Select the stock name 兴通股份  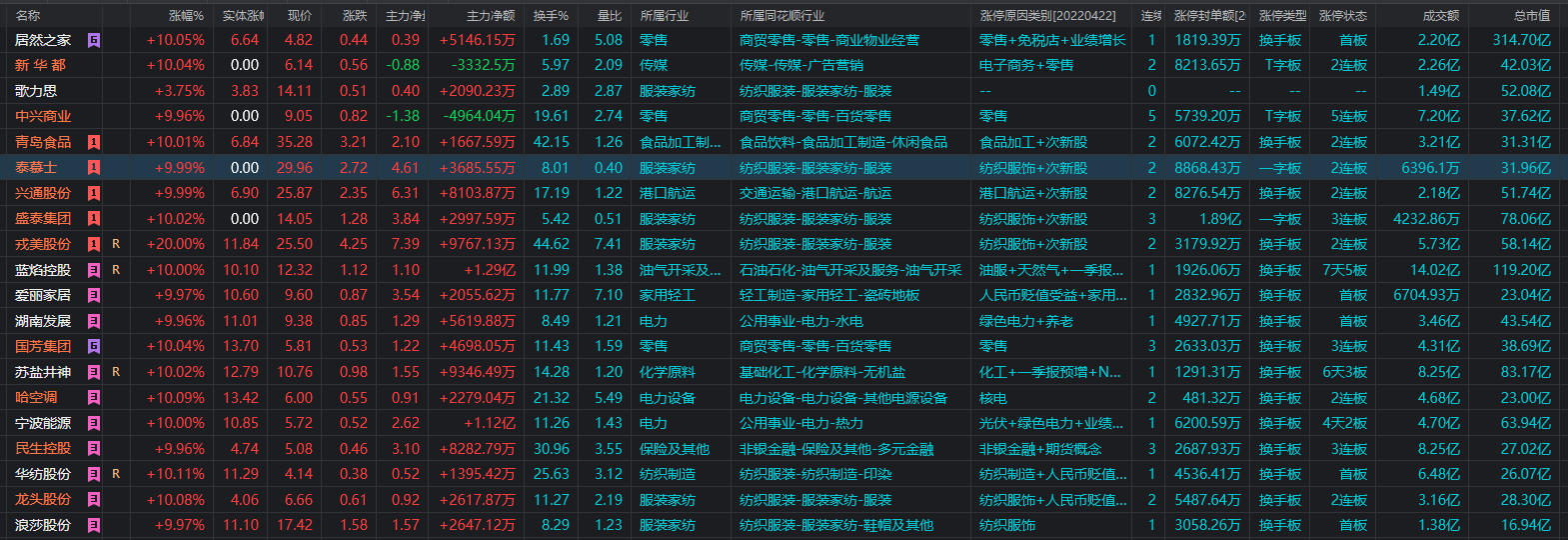pyautogui.click(x=43, y=193)
